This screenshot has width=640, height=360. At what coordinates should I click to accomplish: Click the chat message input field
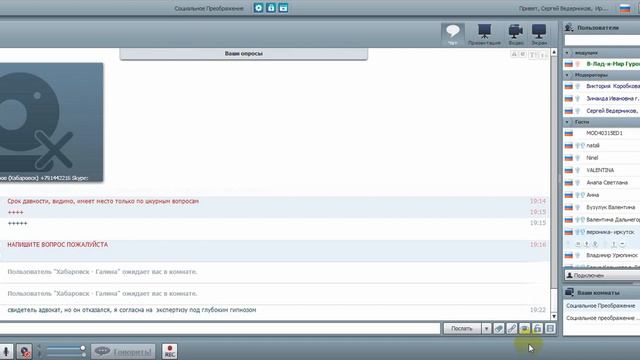coord(220,328)
